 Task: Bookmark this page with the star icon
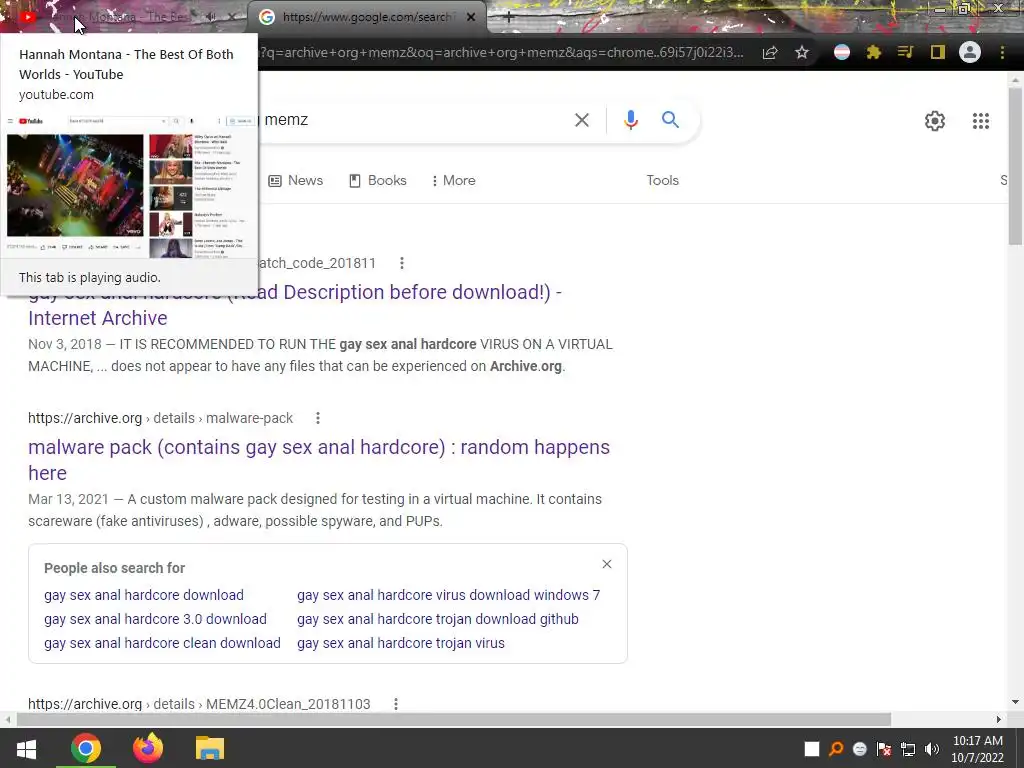(802, 52)
